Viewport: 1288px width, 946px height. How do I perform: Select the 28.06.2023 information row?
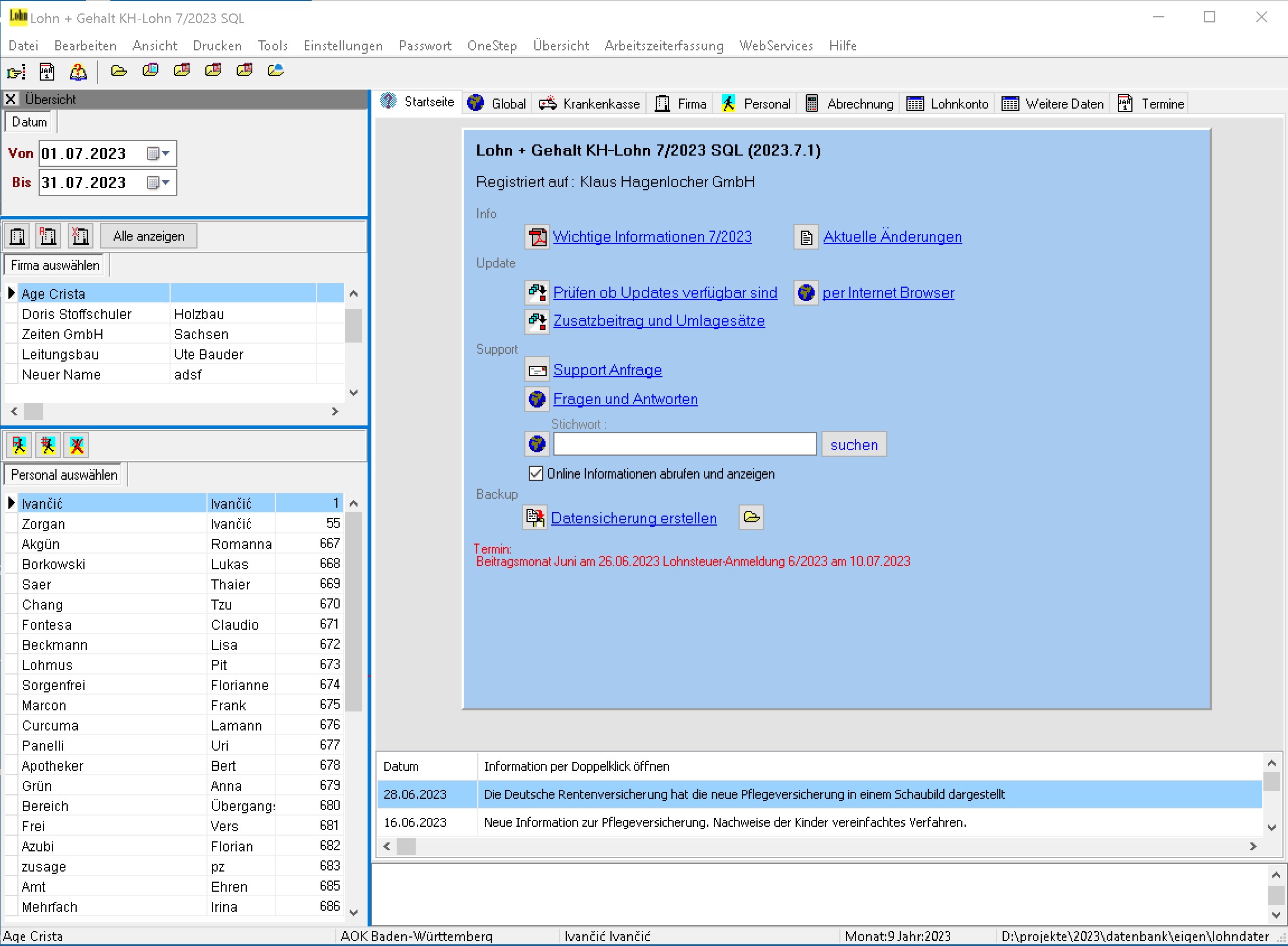click(820, 794)
